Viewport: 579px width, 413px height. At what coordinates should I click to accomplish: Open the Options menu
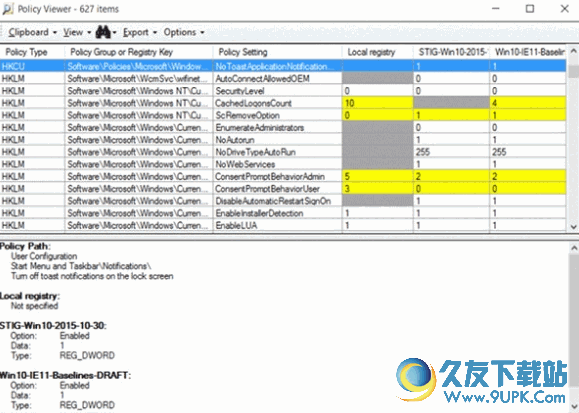180,33
